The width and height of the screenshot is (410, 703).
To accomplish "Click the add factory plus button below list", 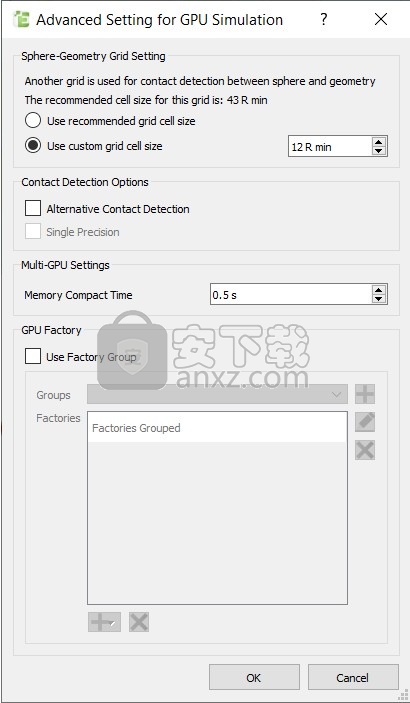I will click(x=104, y=622).
